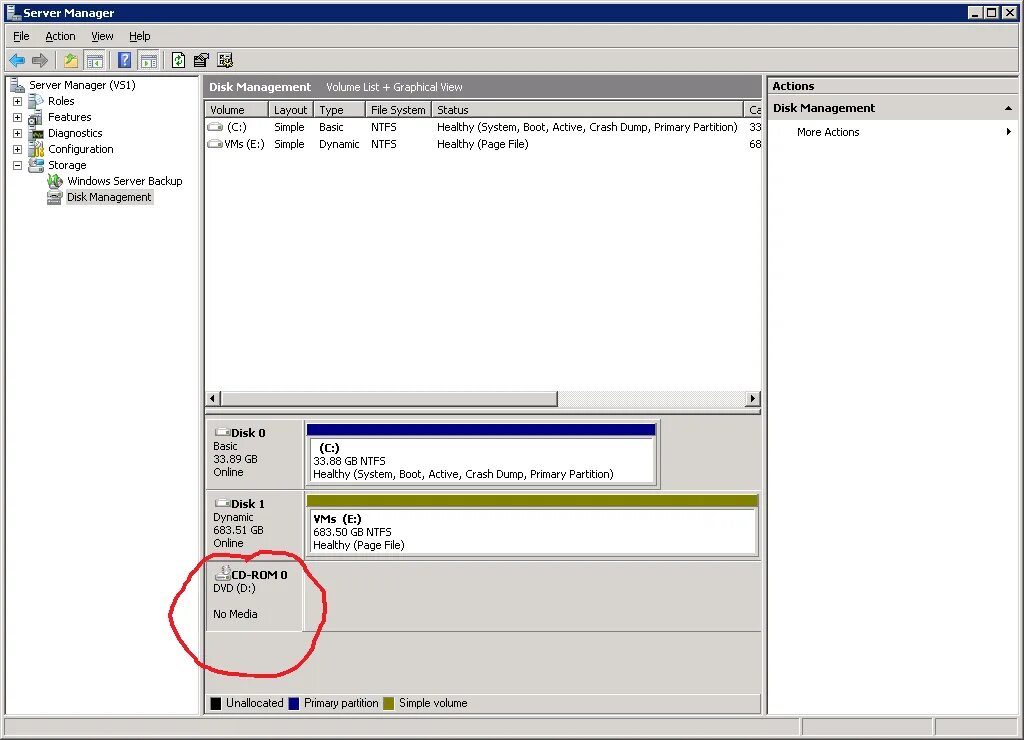Click "Basic" type cell for (C:) row
This screenshot has width=1024, height=740.
point(331,127)
